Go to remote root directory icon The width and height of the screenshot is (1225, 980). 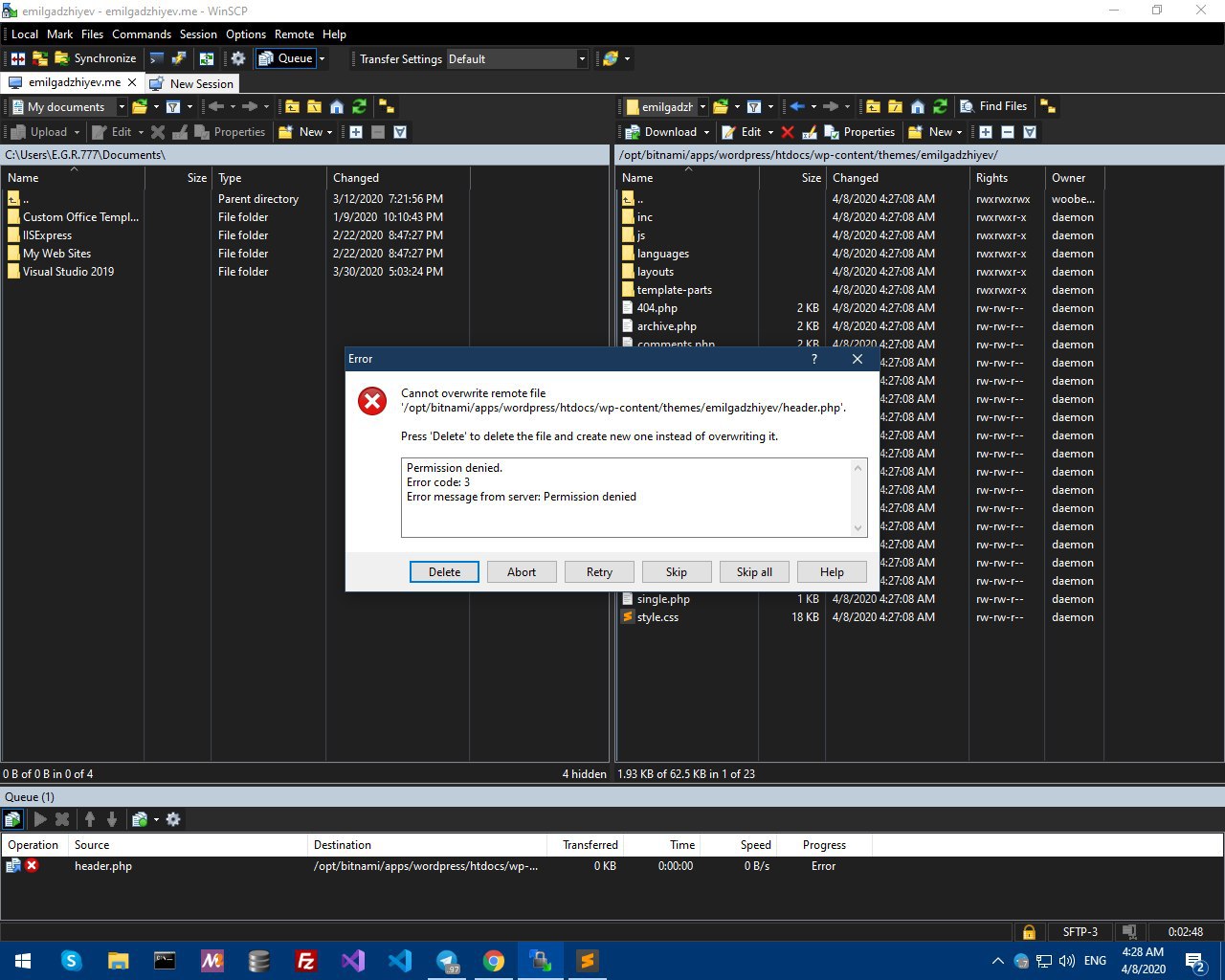[895, 106]
